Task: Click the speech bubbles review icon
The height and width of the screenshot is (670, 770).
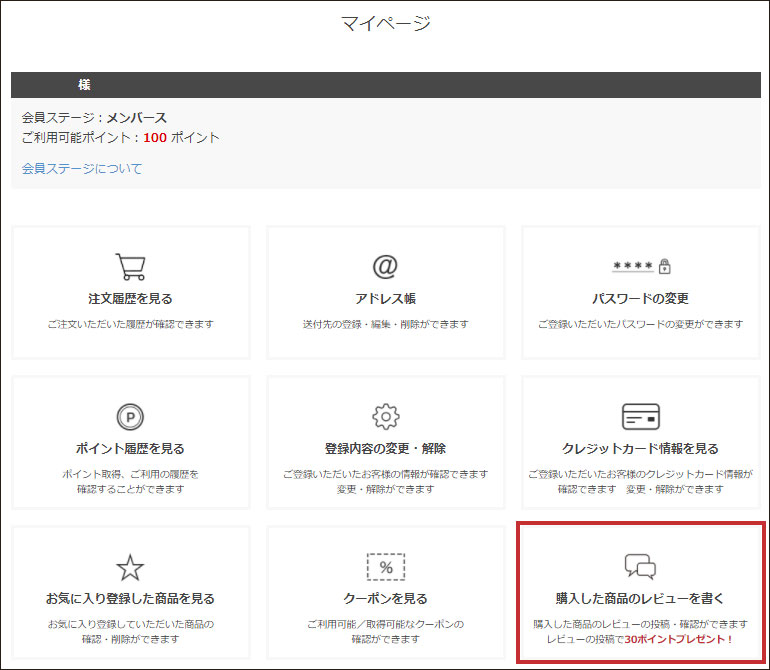Action: point(641,567)
